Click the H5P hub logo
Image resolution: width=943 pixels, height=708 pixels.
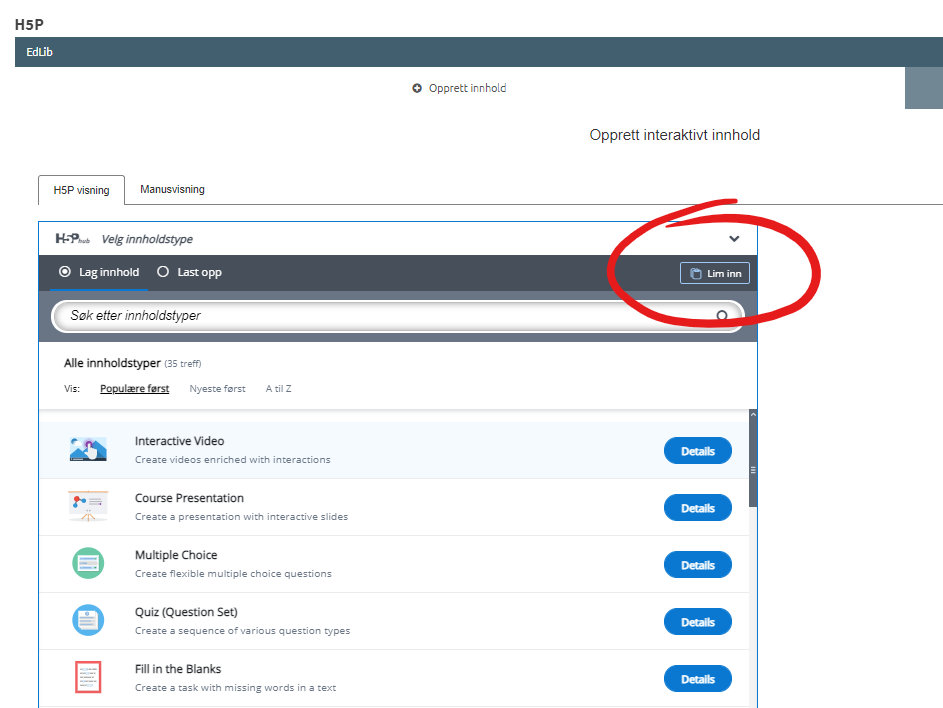pyautogui.click(x=73, y=239)
